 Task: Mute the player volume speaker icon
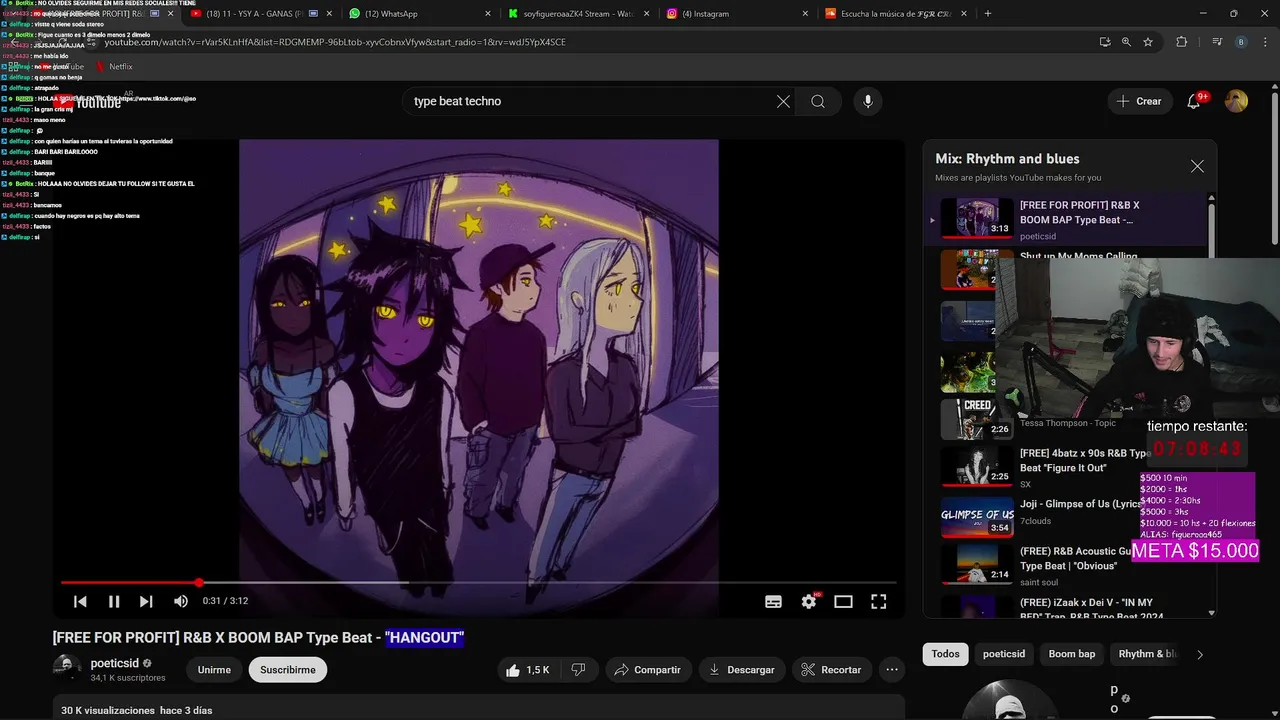[181, 601]
